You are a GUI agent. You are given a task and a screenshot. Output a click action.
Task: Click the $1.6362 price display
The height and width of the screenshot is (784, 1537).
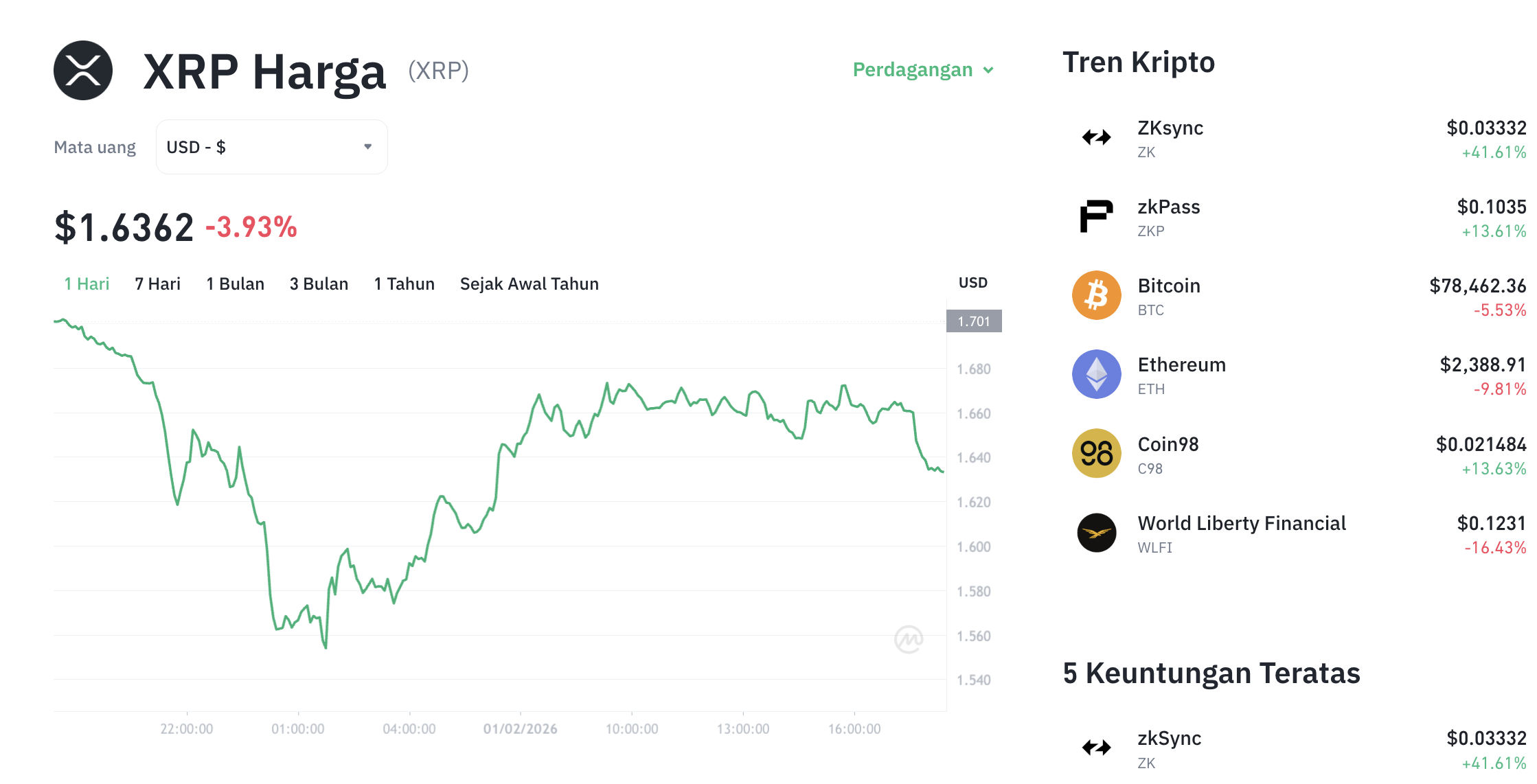pos(124,227)
